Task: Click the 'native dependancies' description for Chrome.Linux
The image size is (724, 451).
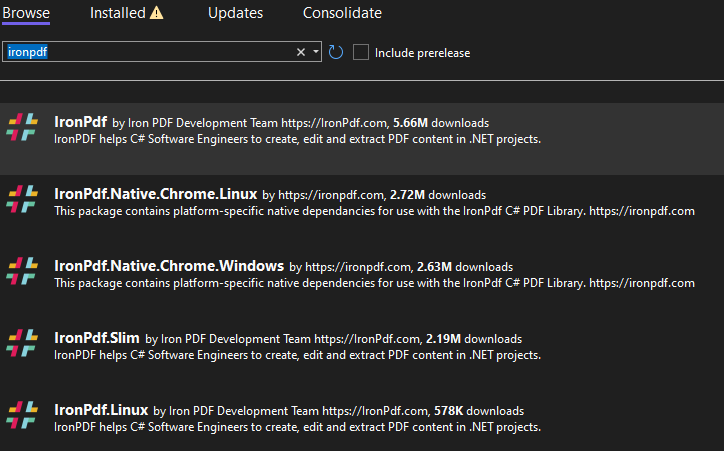Action: [374, 211]
